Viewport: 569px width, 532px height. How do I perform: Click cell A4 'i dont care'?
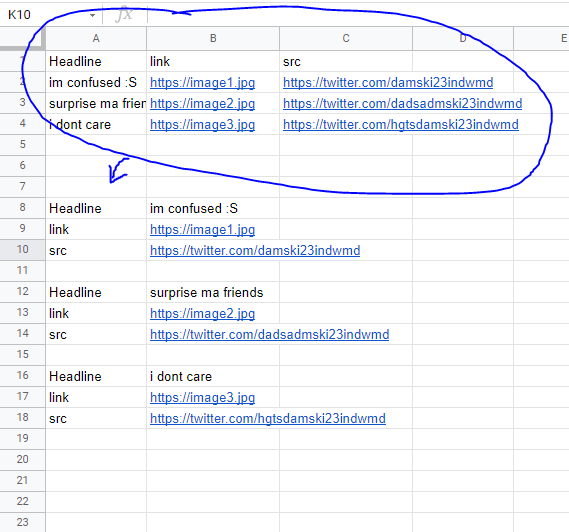click(96, 124)
